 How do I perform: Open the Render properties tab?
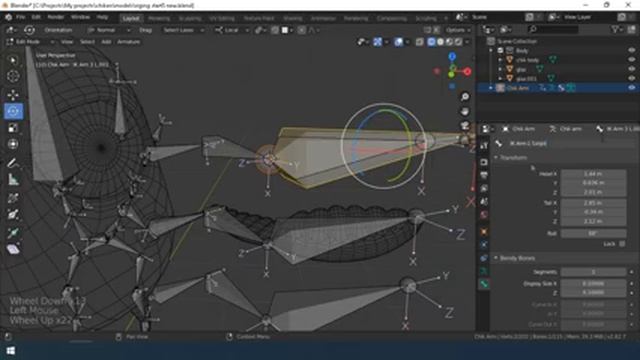tap(484, 162)
